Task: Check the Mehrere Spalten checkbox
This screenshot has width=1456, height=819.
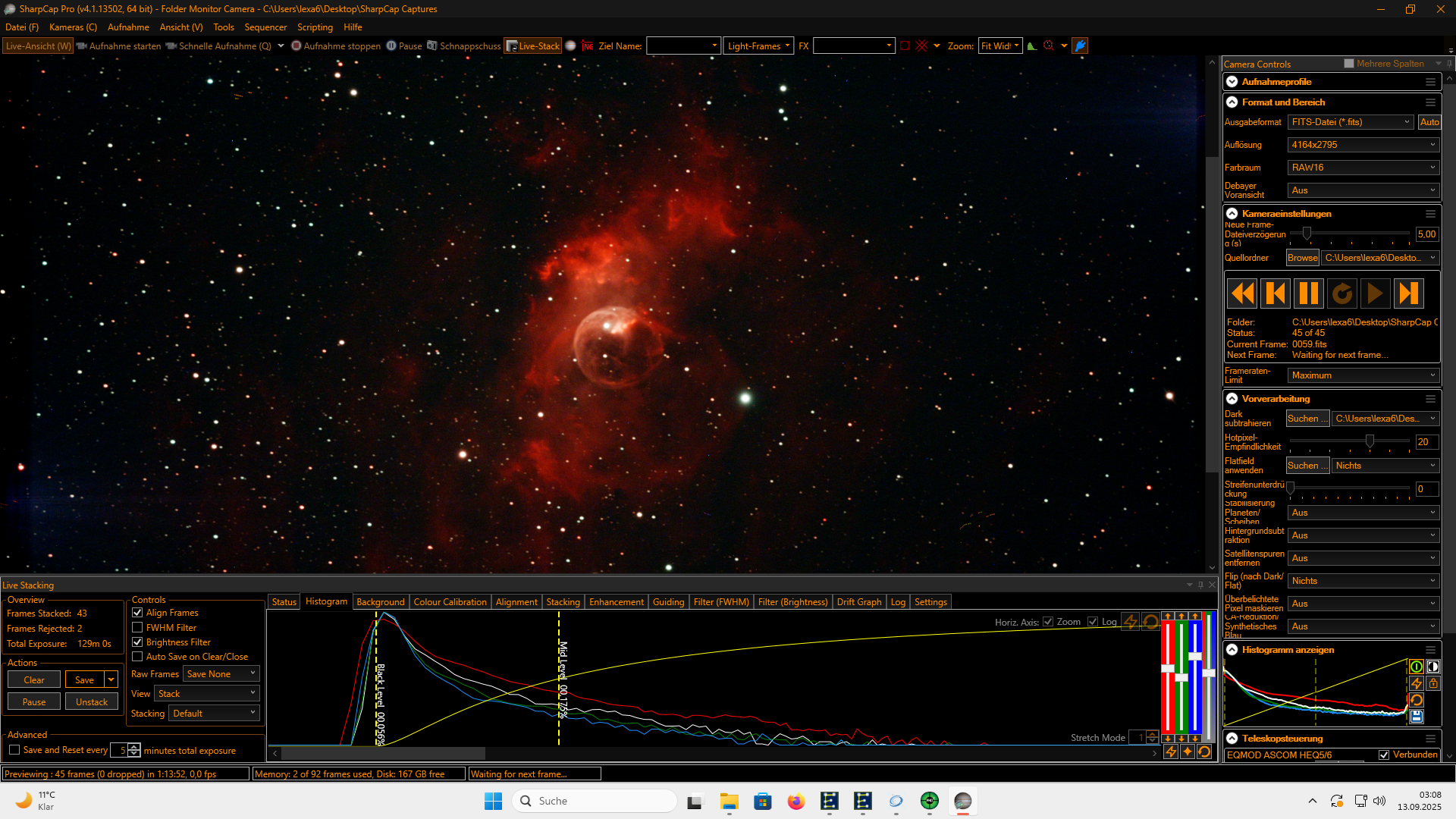Action: pyautogui.click(x=1349, y=64)
